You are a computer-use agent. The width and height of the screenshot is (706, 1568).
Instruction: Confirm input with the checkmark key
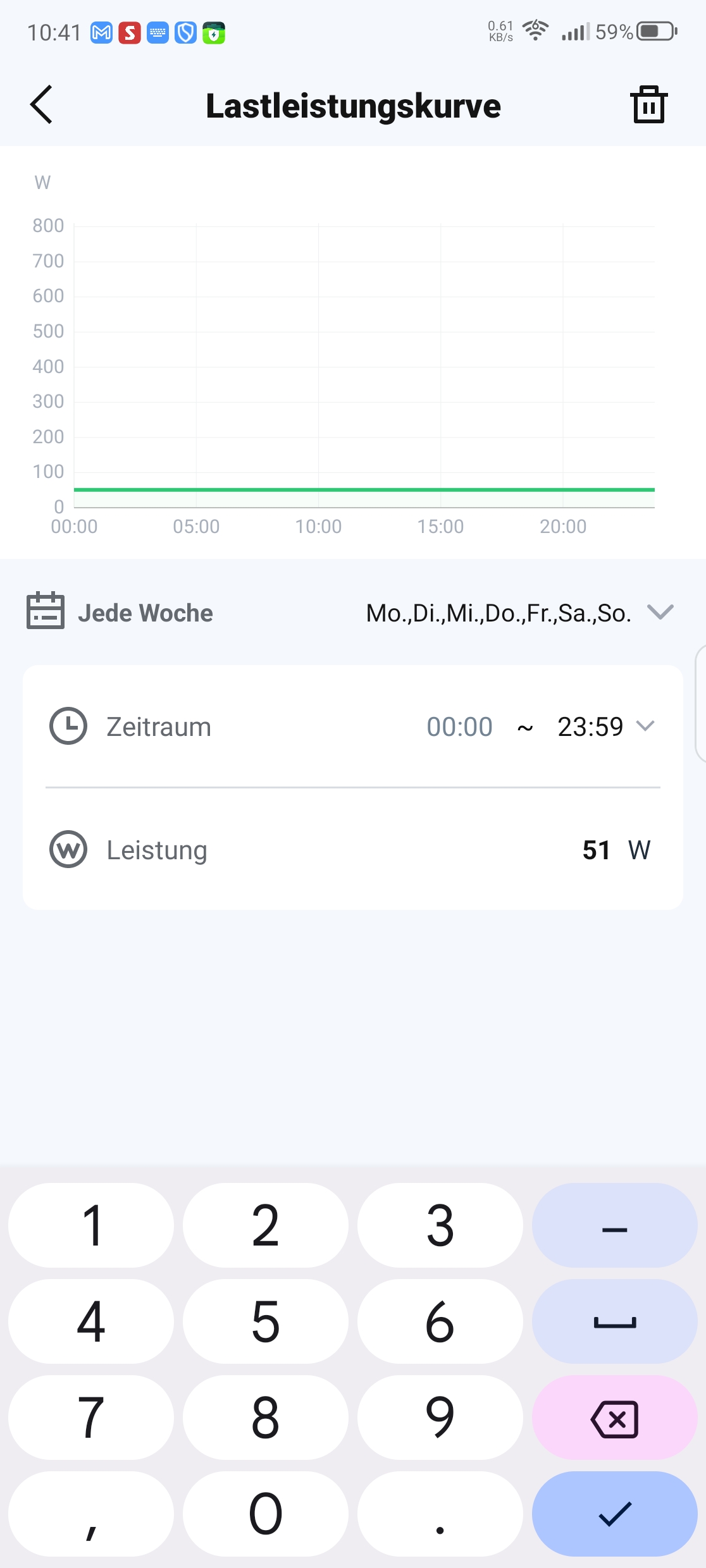pos(614,1514)
